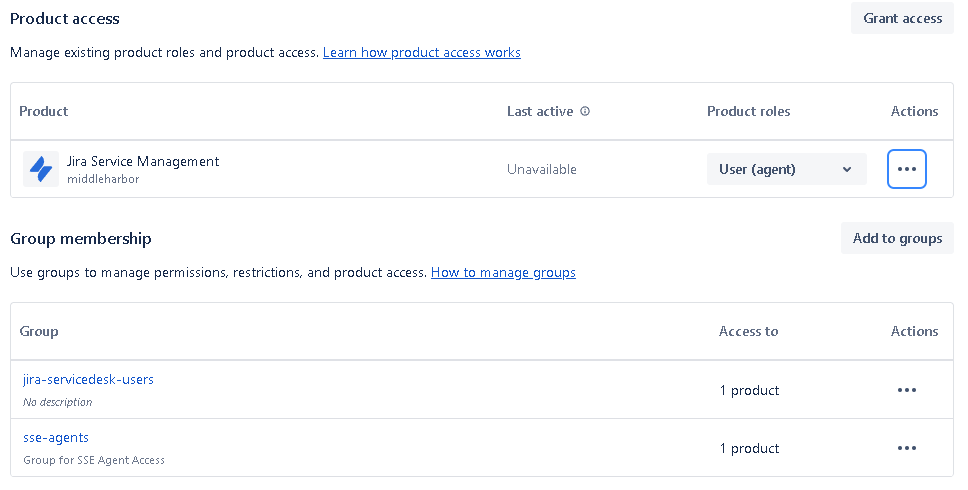Click the Access to column header
This screenshot has width=968, height=490.
pyautogui.click(x=748, y=332)
